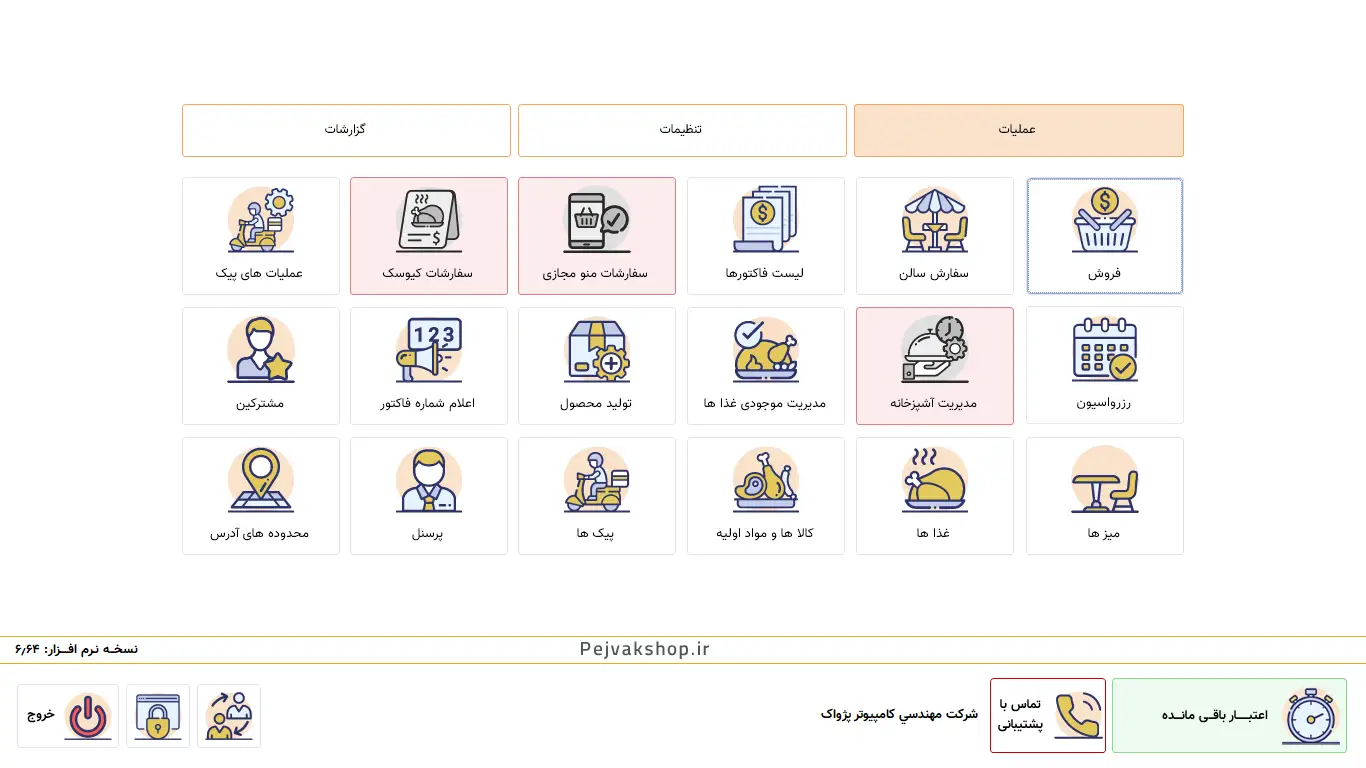Open مدیریت موجودی غذا ها tile
1366x768 pixels.
point(765,366)
